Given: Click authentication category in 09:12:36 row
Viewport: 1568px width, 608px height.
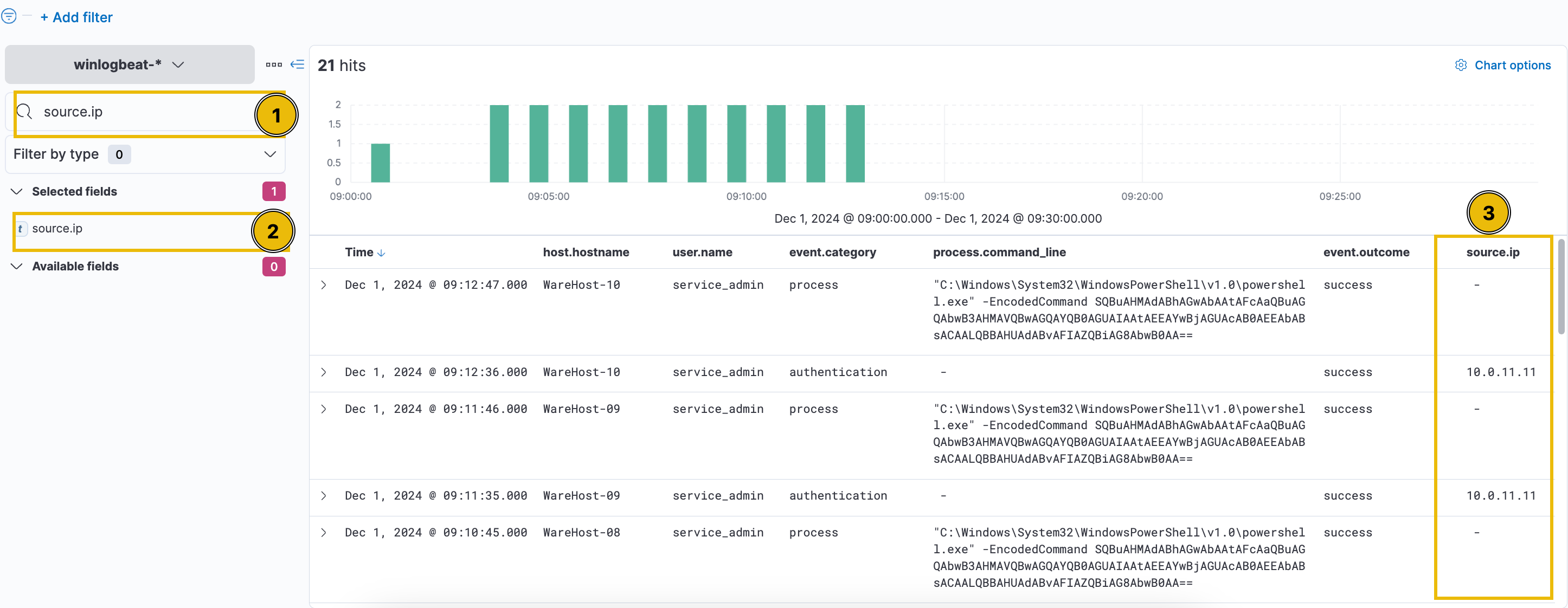Looking at the screenshot, I should (x=838, y=372).
